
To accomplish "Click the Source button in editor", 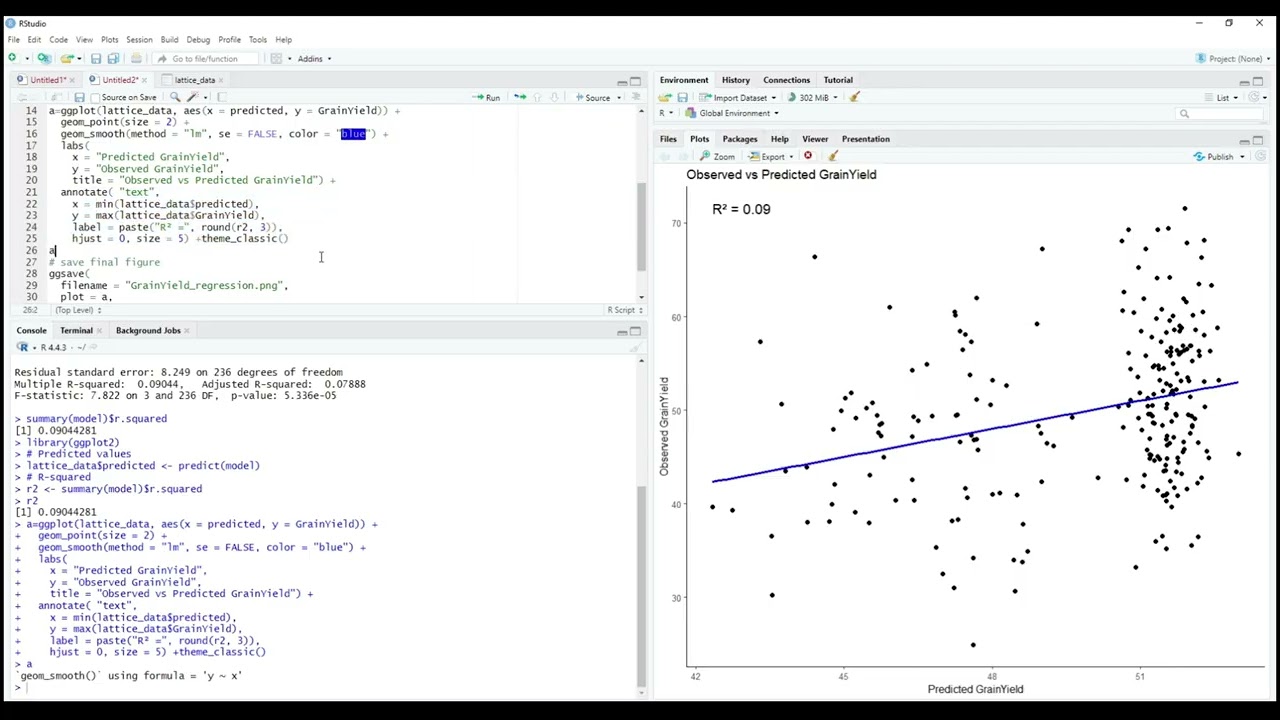I will pyautogui.click(x=593, y=97).
